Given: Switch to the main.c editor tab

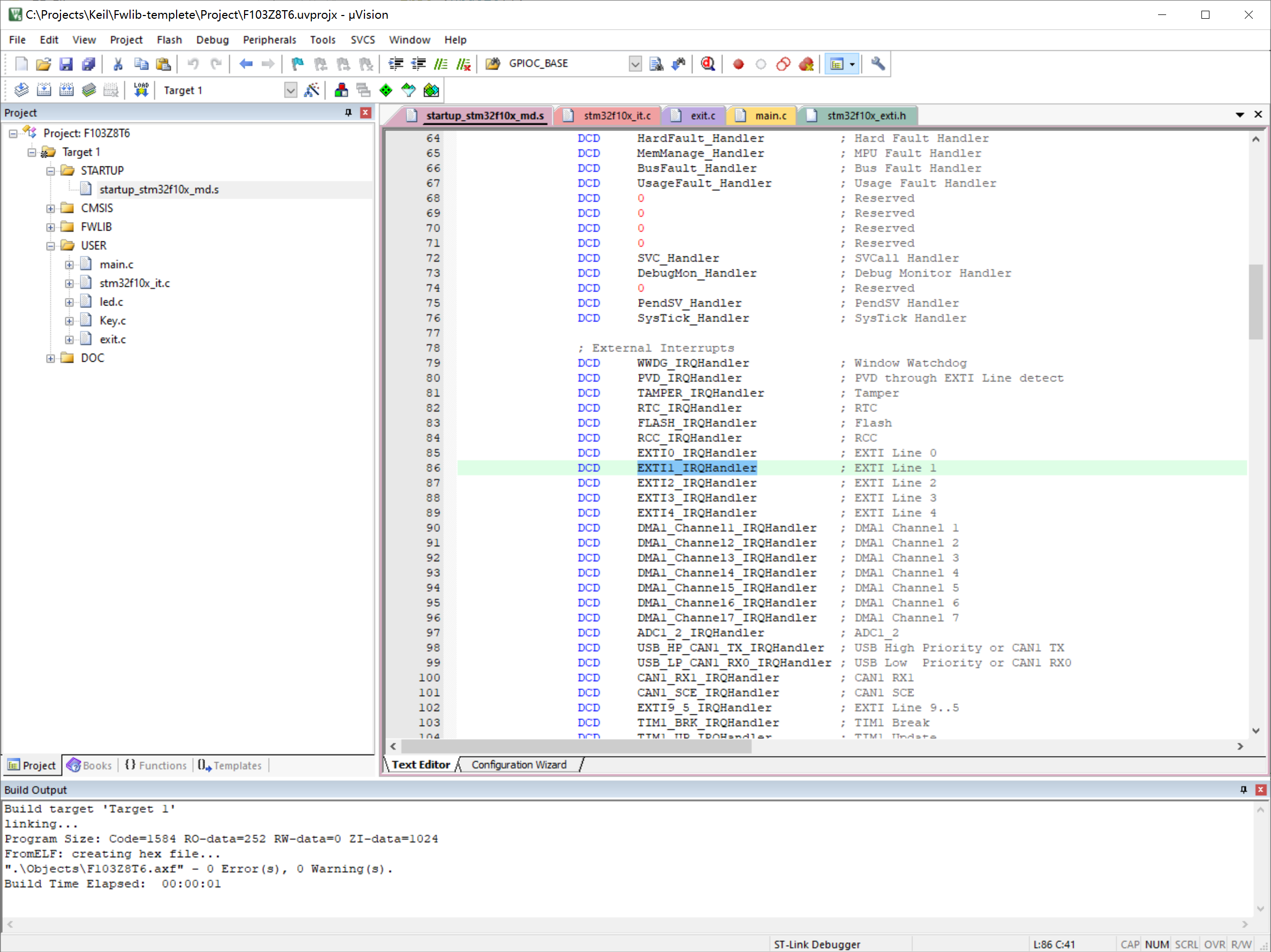Looking at the screenshot, I should point(763,116).
